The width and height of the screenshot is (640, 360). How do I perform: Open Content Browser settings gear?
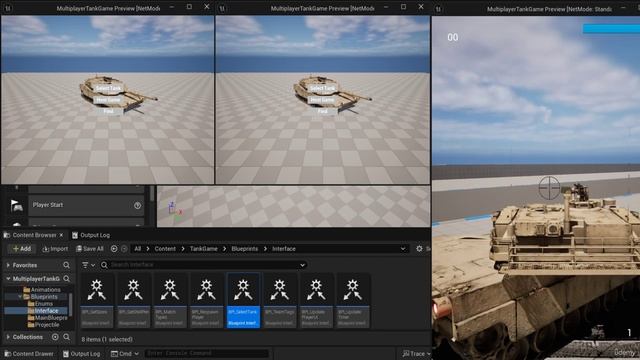pyautogui.click(x=419, y=249)
